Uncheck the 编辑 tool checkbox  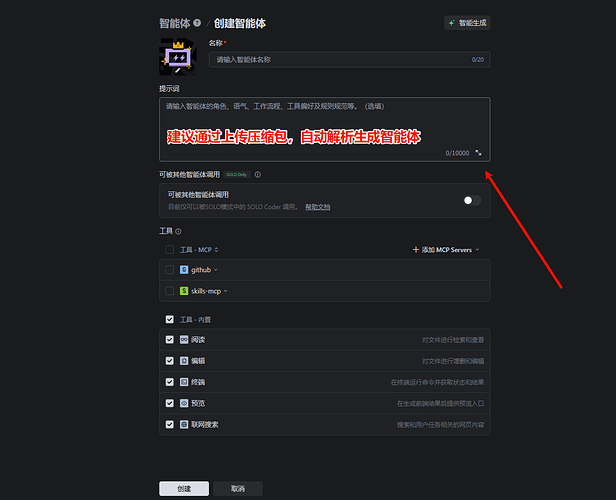170,361
